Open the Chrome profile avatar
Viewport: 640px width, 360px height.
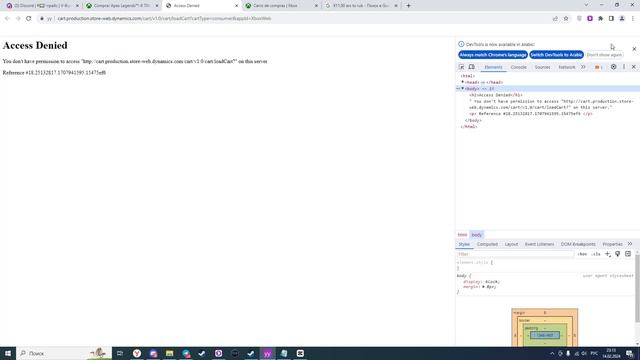pyautogui.click(x=622, y=18)
